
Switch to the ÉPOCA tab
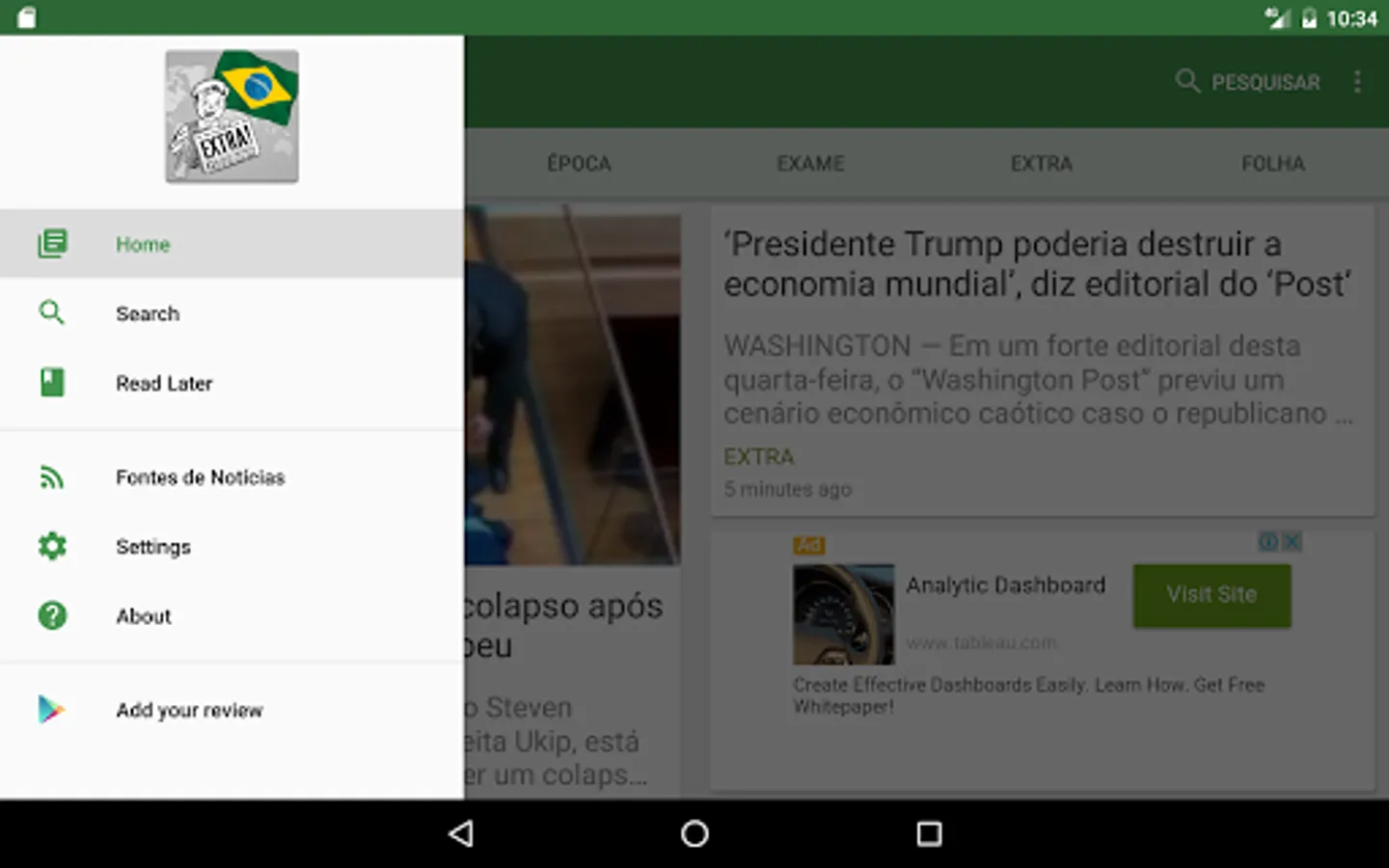coord(579,164)
